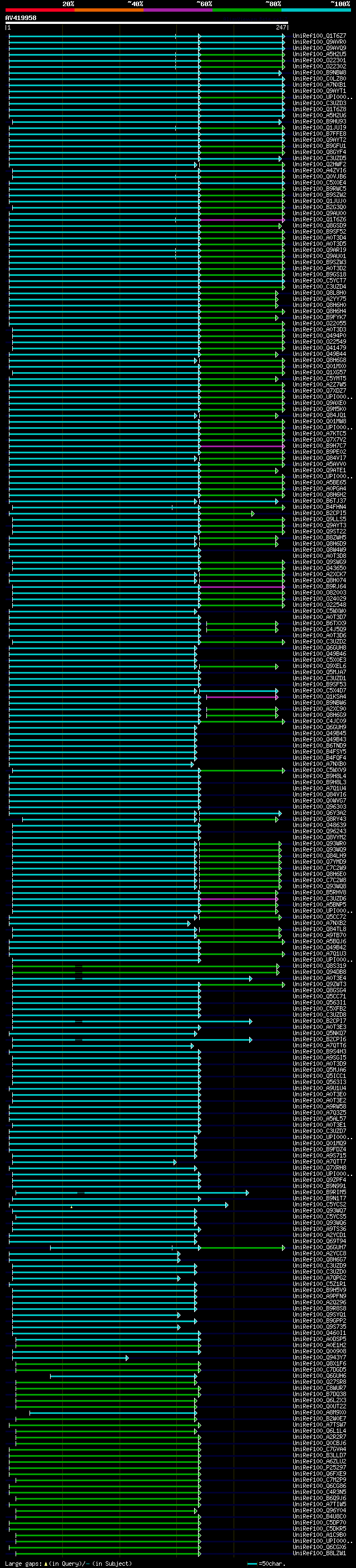Viewport: 356px width, 1568px height.
Task: Select the UniRef100_A7NXB1 entry
Action: [319, 85]
